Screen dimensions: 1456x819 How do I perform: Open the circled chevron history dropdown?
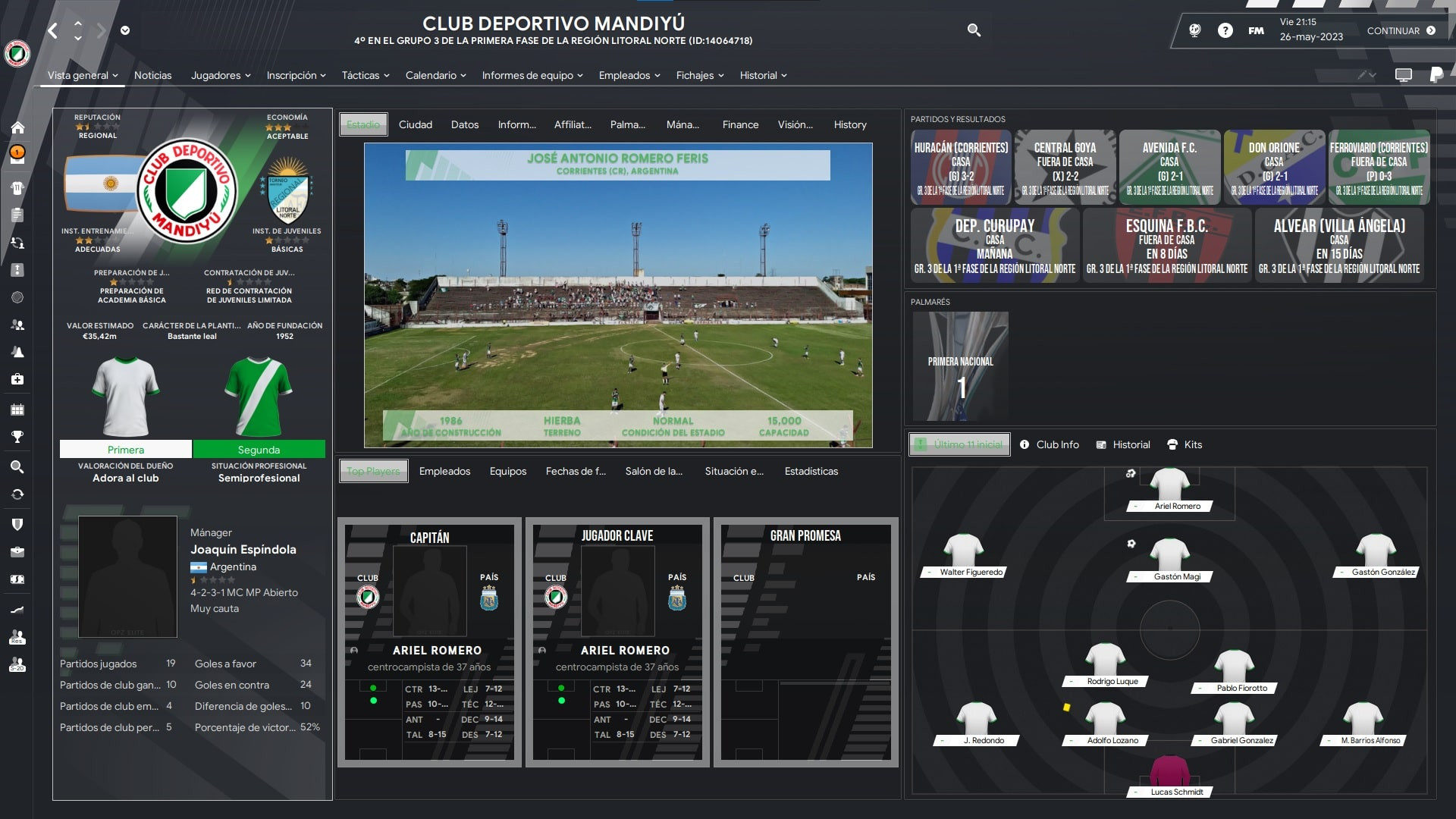125,30
